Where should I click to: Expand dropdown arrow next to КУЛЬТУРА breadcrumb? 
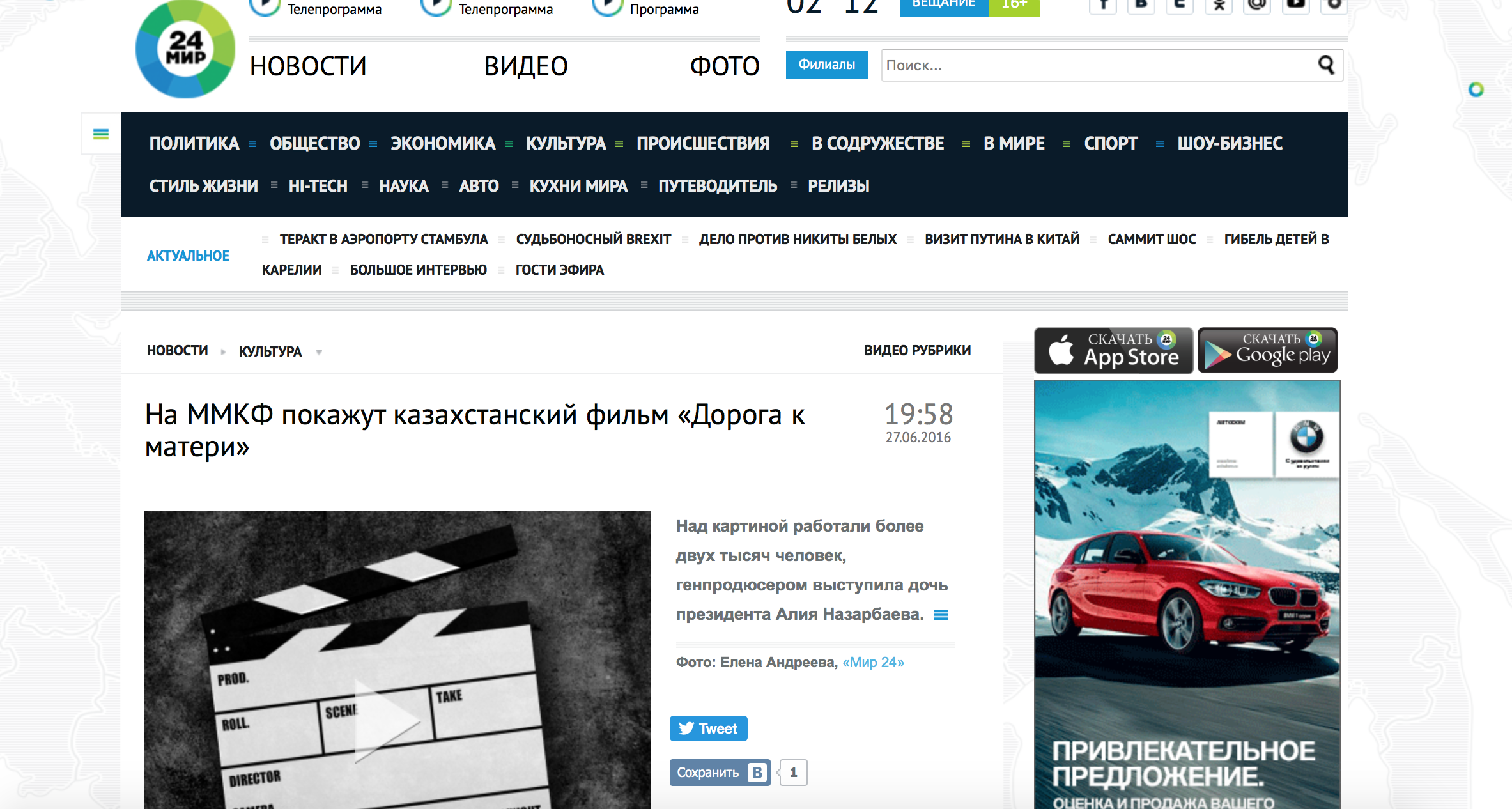pos(319,352)
